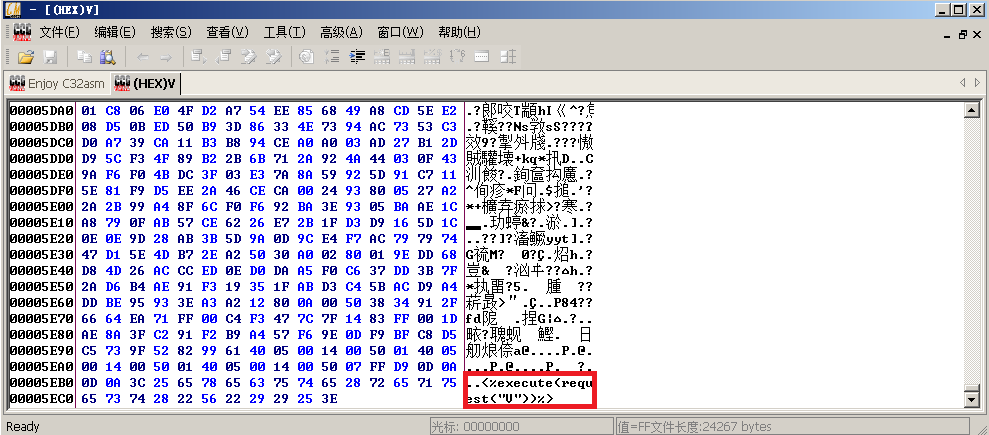
Task: Click offset 00005E00 in address column
Action: pyautogui.click(x=42, y=207)
